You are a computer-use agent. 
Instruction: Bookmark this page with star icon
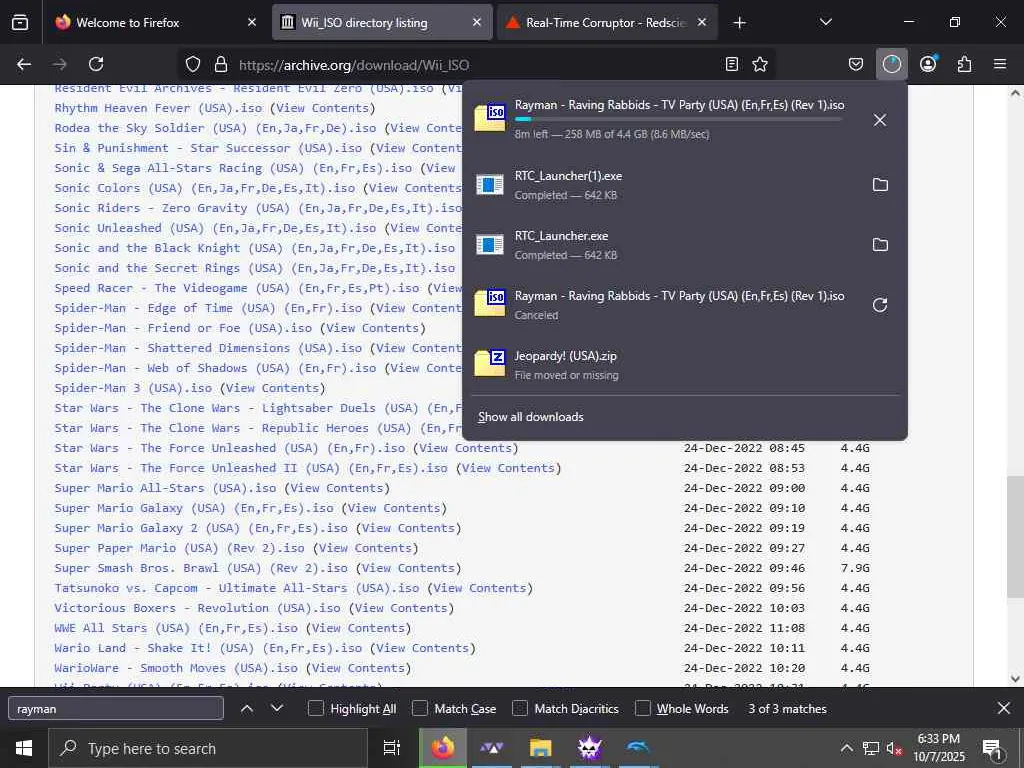760,64
